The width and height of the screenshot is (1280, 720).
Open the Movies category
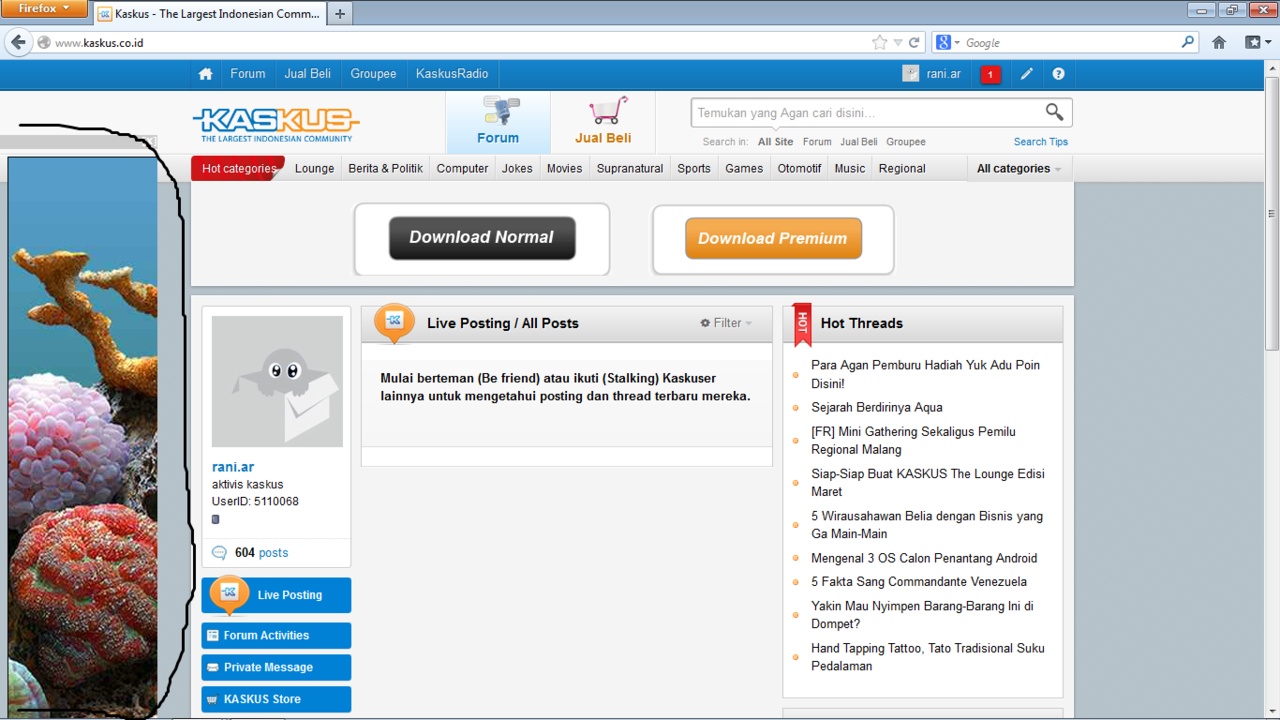point(564,168)
